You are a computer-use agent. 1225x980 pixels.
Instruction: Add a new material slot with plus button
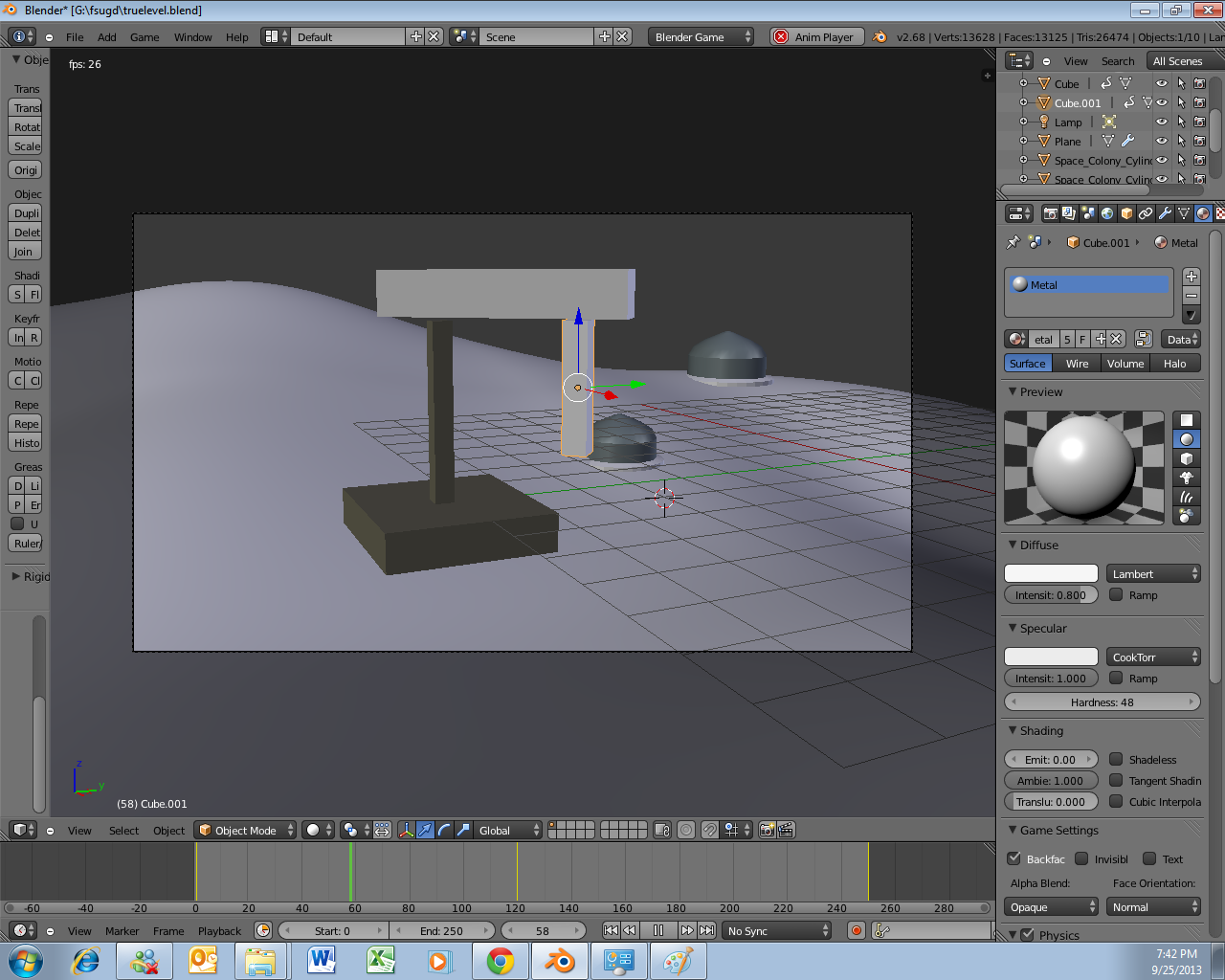(x=1192, y=277)
